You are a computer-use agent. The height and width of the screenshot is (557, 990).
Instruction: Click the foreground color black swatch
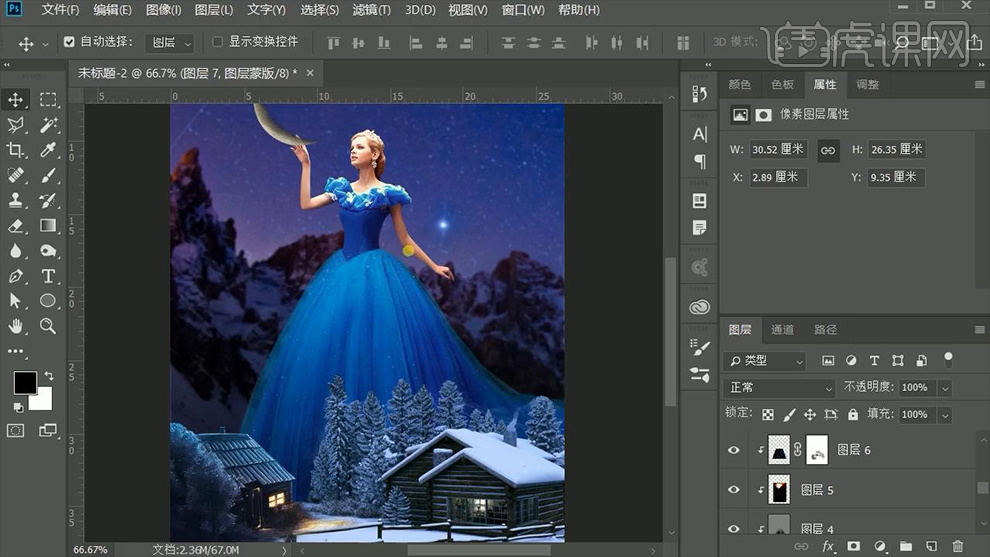point(24,382)
